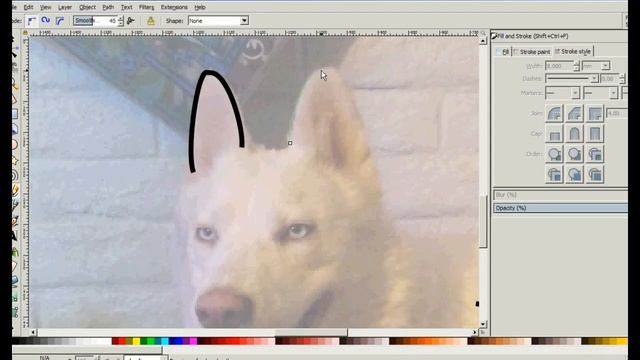This screenshot has width=640, height=360.
Task: Set order to fill, markers, stroke
Action: click(x=595, y=154)
